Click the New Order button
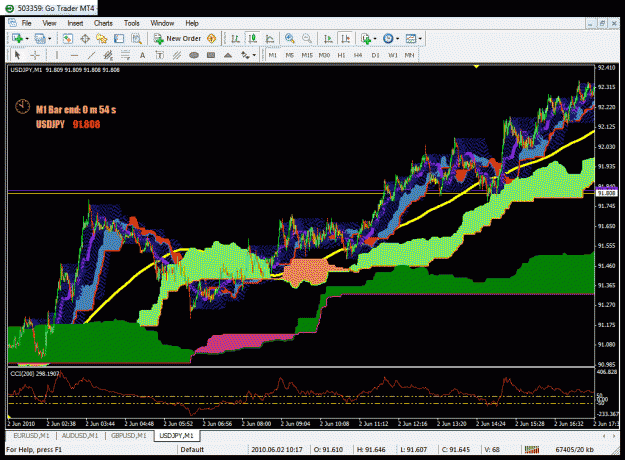Screen dimensions: 625x460 pyautogui.click(x=177, y=38)
